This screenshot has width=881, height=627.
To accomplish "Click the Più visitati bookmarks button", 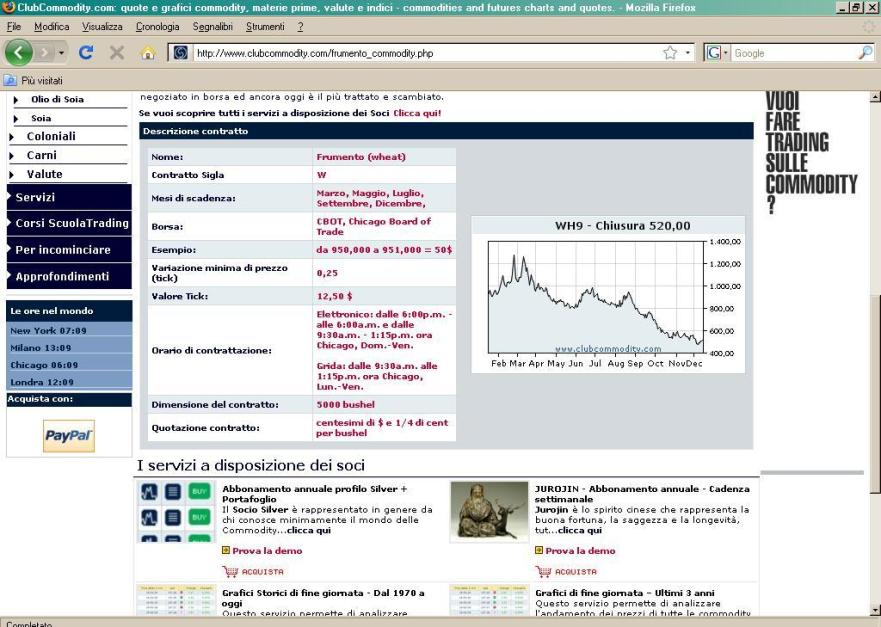I will [x=34, y=80].
